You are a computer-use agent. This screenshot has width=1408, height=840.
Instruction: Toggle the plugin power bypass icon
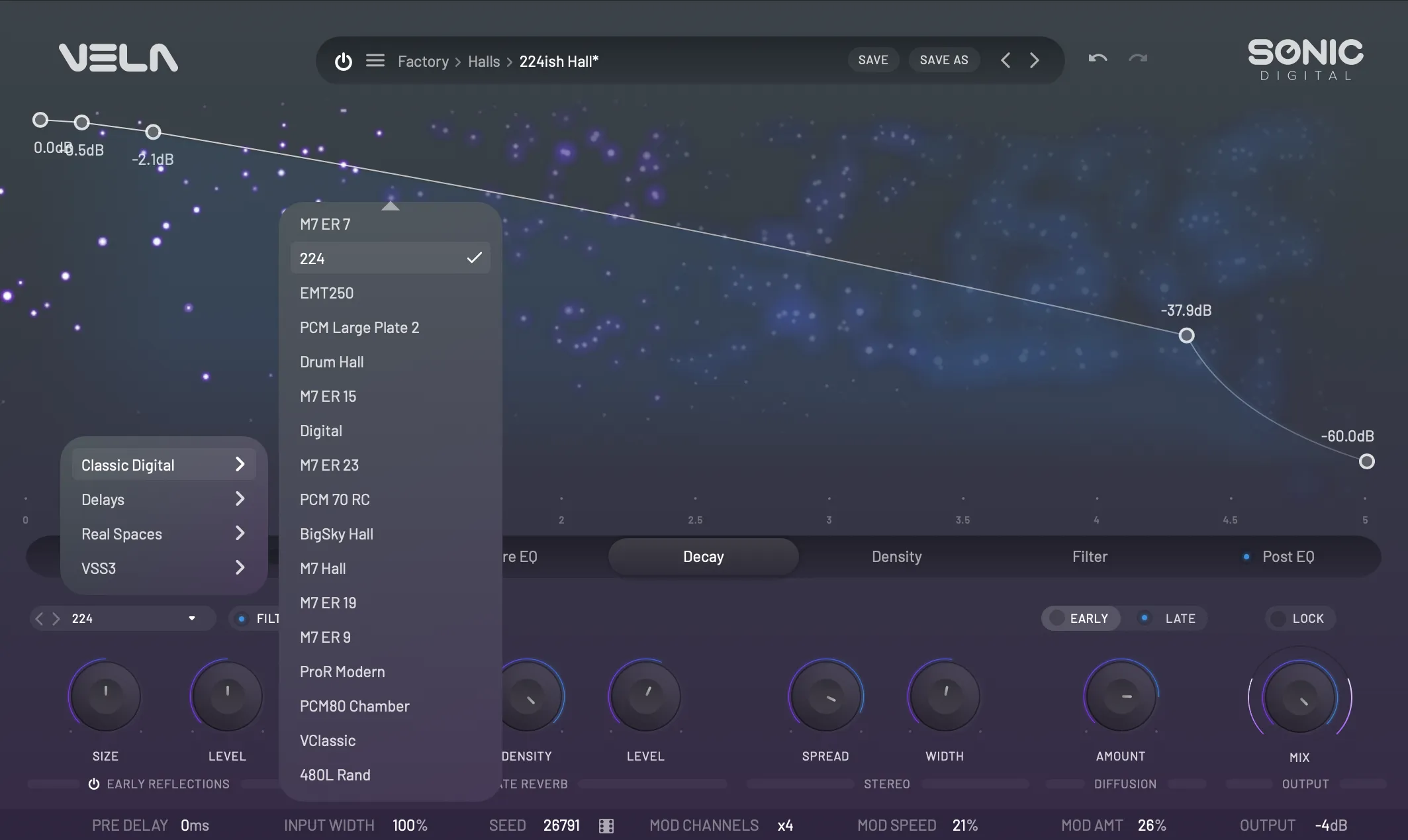click(343, 61)
